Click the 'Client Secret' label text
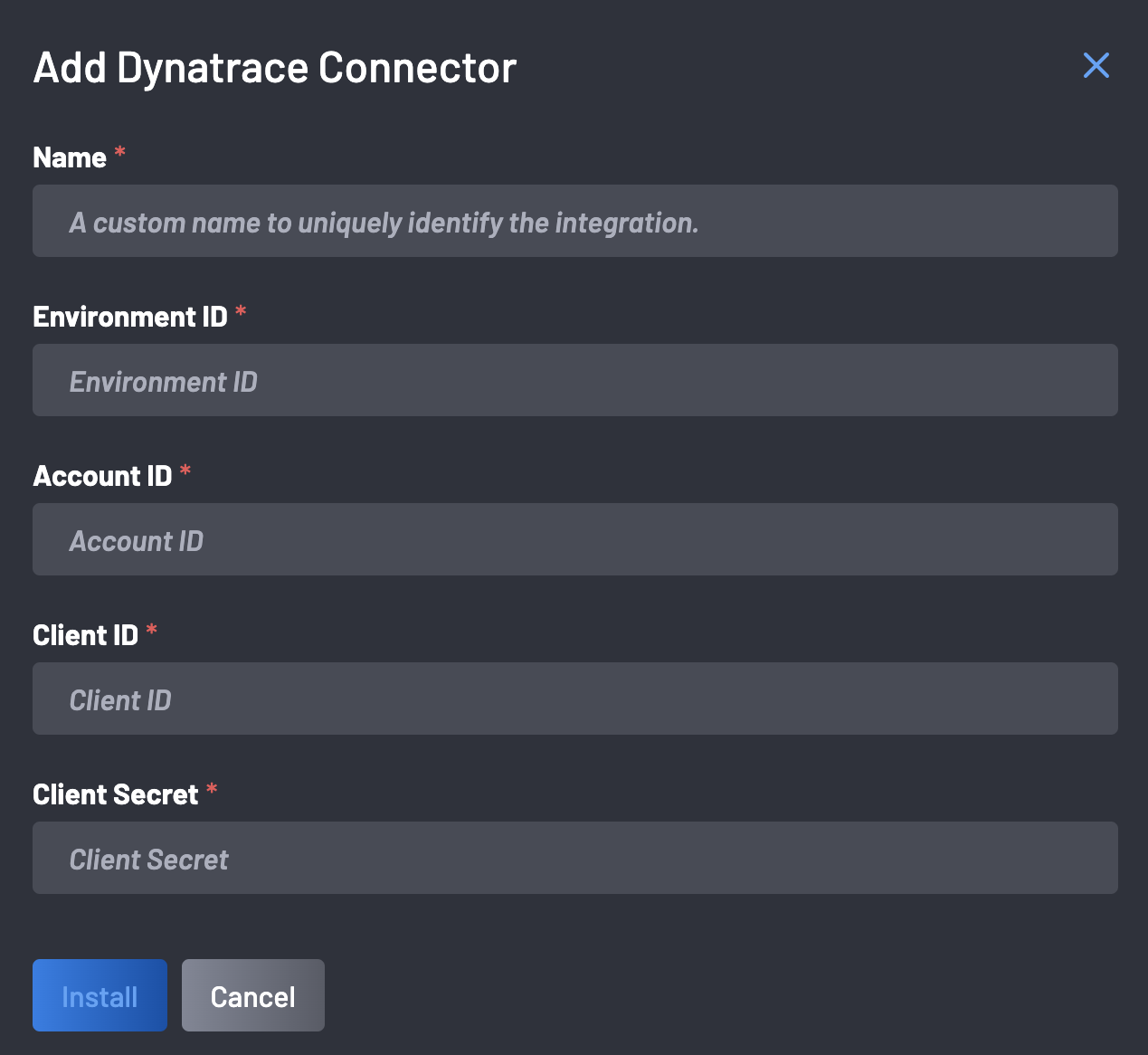The width and height of the screenshot is (1148, 1055). [x=116, y=794]
